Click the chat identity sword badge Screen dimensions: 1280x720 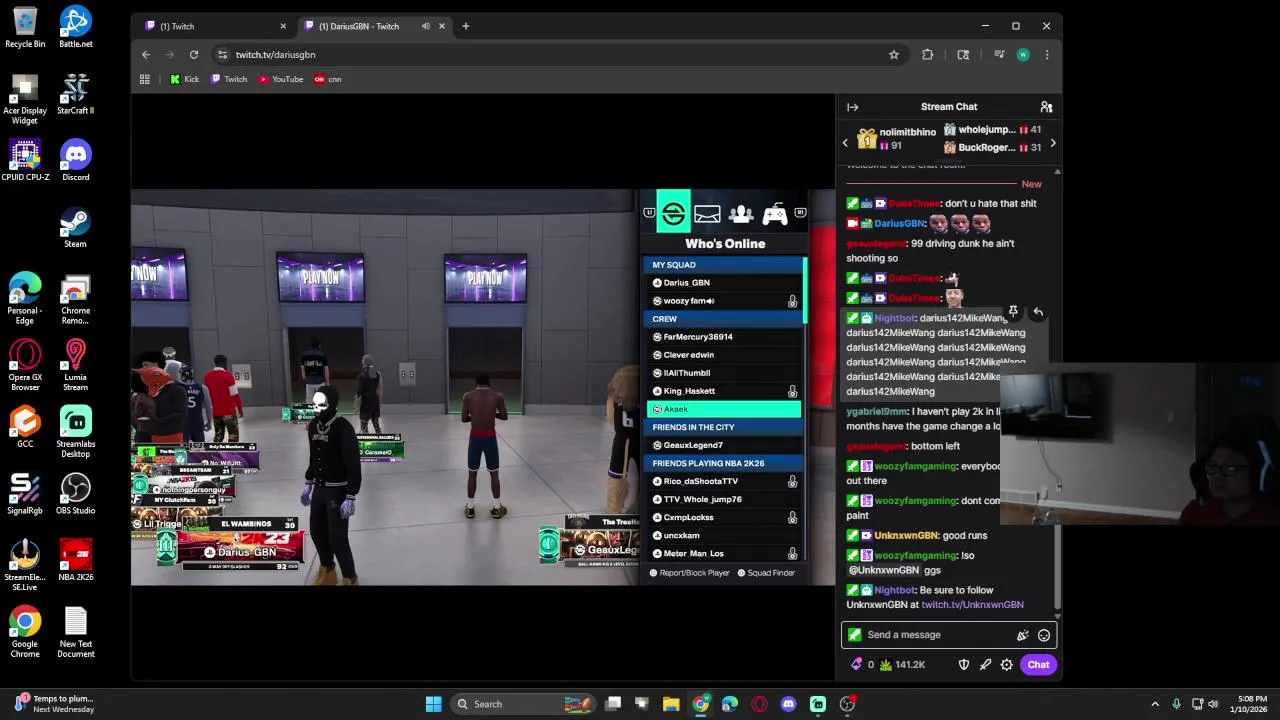(854, 635)
